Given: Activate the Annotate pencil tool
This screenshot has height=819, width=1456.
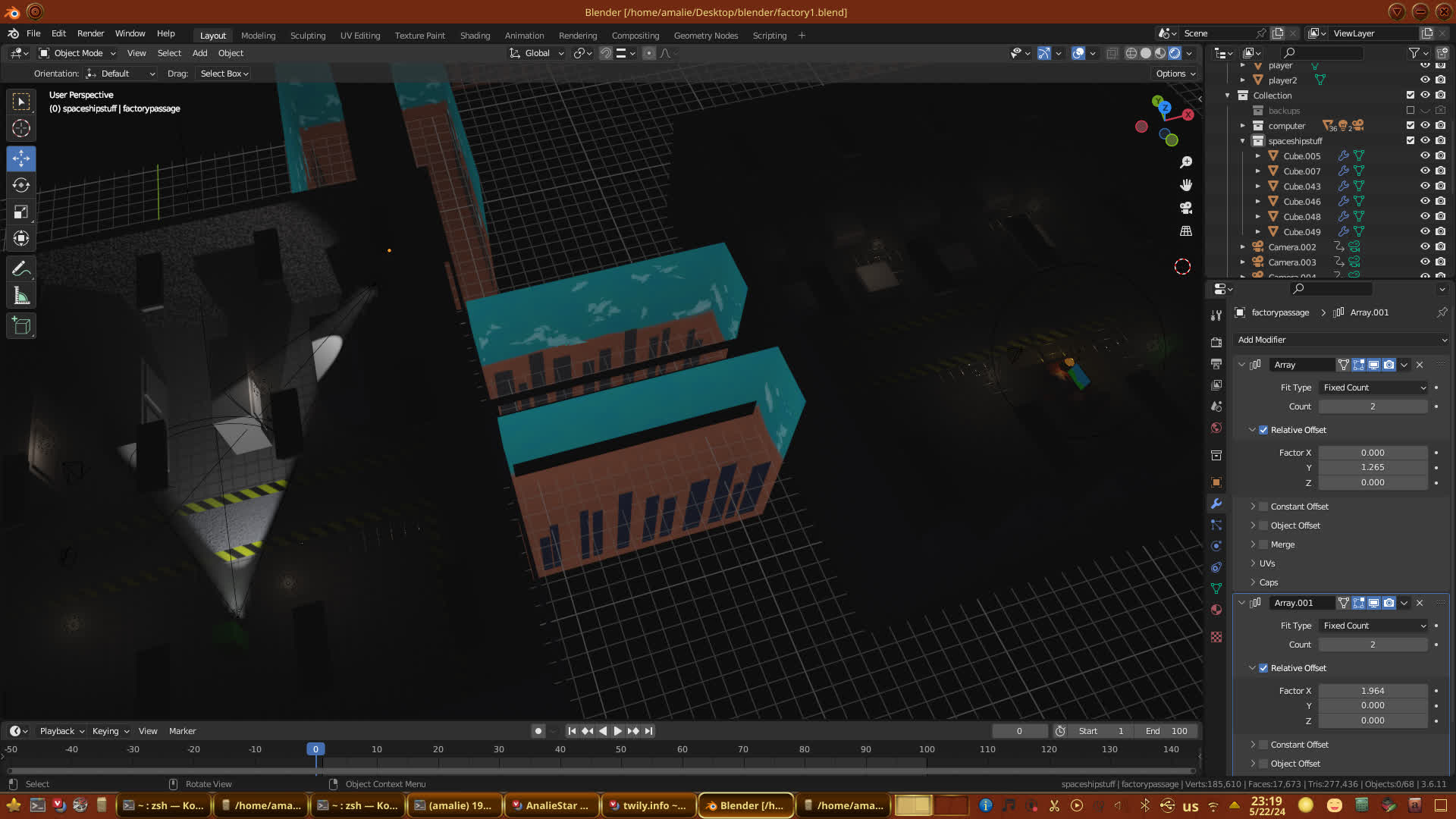Looking at the screenshot, I should (21, 268).
